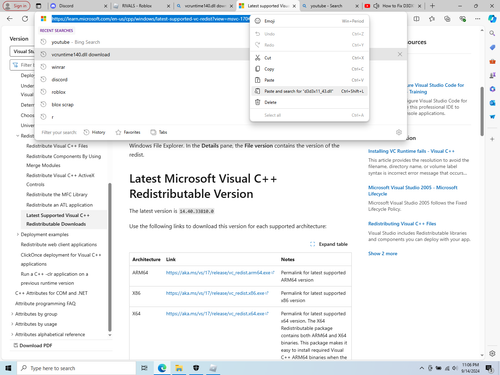Expand the Attributes by usage node
Screen dimensions: 500x375
(x=12, y=324)
